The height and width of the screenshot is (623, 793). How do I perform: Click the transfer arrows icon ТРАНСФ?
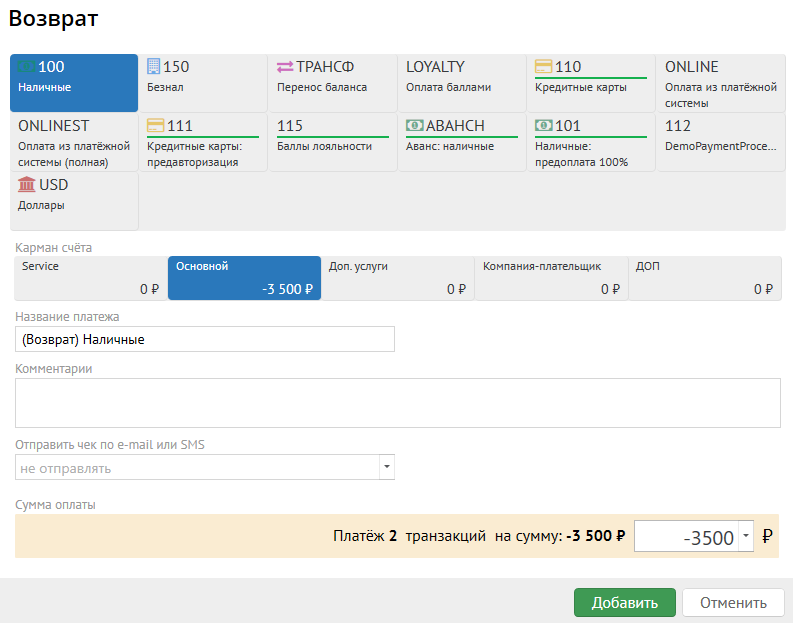pyautogui.click(x=285, y=67)
